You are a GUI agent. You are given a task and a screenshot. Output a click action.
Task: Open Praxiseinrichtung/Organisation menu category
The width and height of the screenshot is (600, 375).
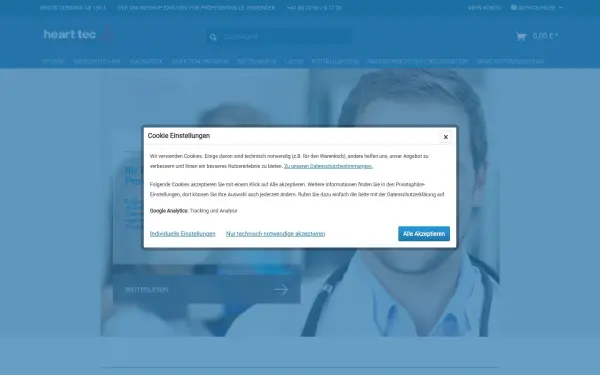[x=417, y=62]
